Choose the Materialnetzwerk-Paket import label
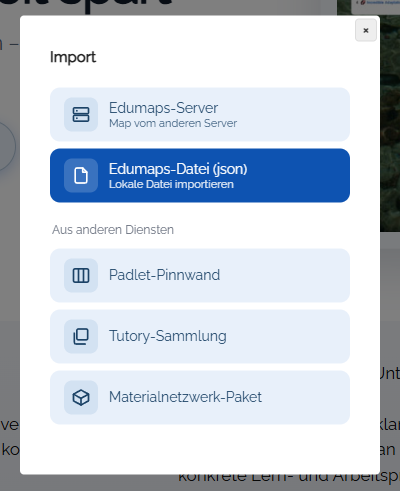The height and width of the screenshot is (491, 400). point(185,397)
